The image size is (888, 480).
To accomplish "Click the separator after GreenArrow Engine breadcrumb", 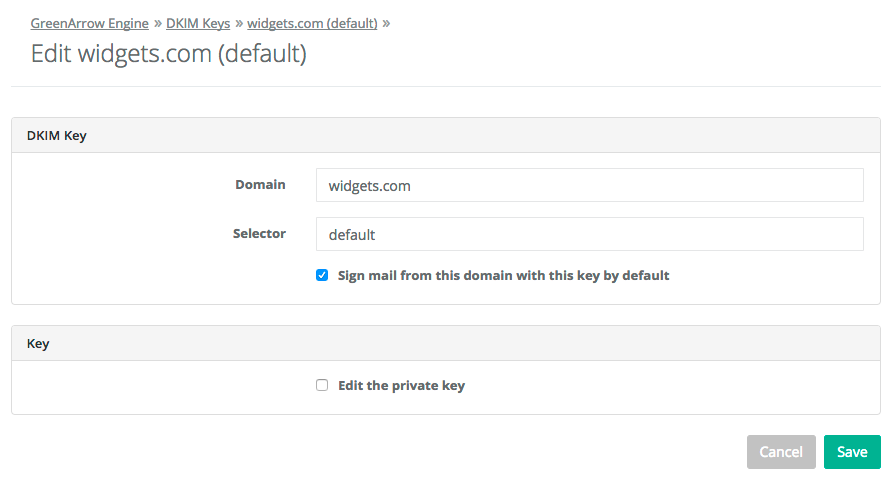I will click(x=158, y=22).
